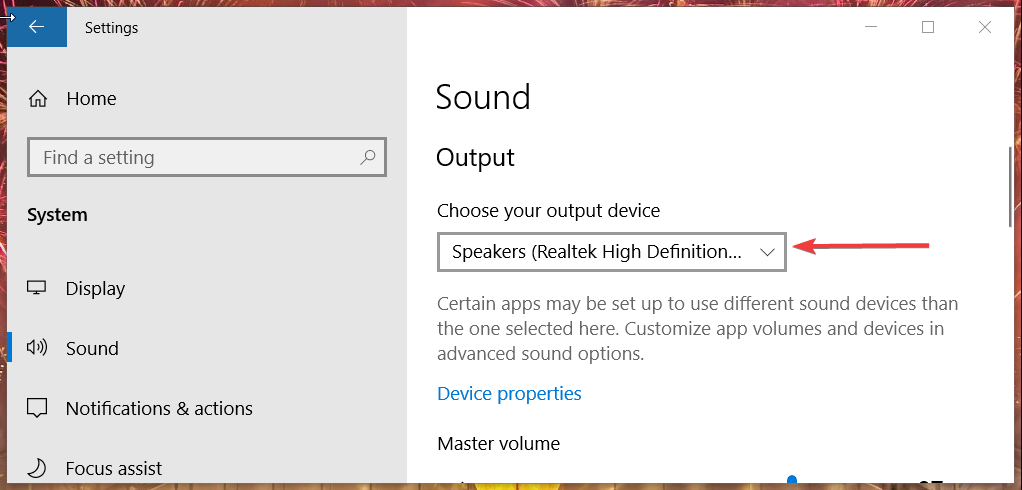Click the Focus assist moon icon

[37, 468]
